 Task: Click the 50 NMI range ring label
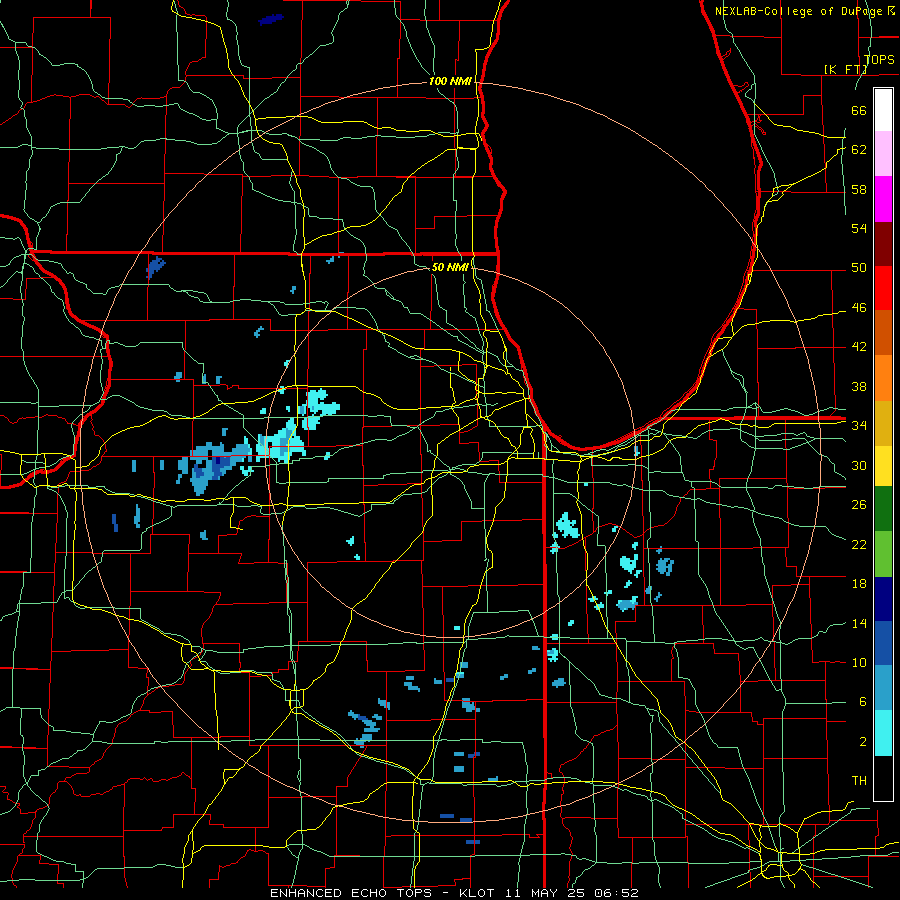(450, 267)
